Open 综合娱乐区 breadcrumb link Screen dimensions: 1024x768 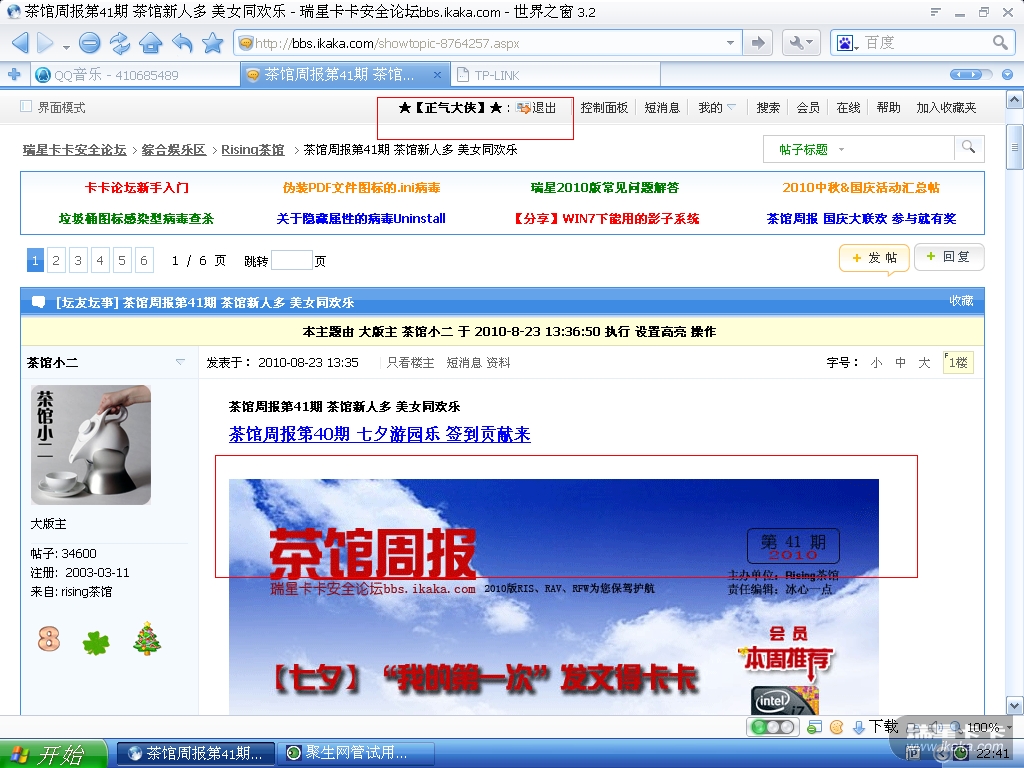[174, 150]
